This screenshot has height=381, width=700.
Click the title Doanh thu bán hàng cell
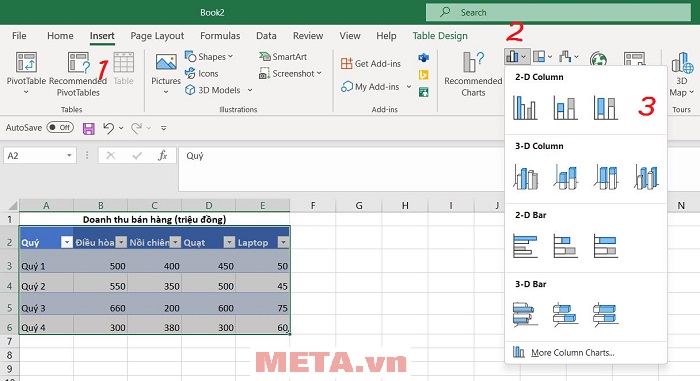154,219
